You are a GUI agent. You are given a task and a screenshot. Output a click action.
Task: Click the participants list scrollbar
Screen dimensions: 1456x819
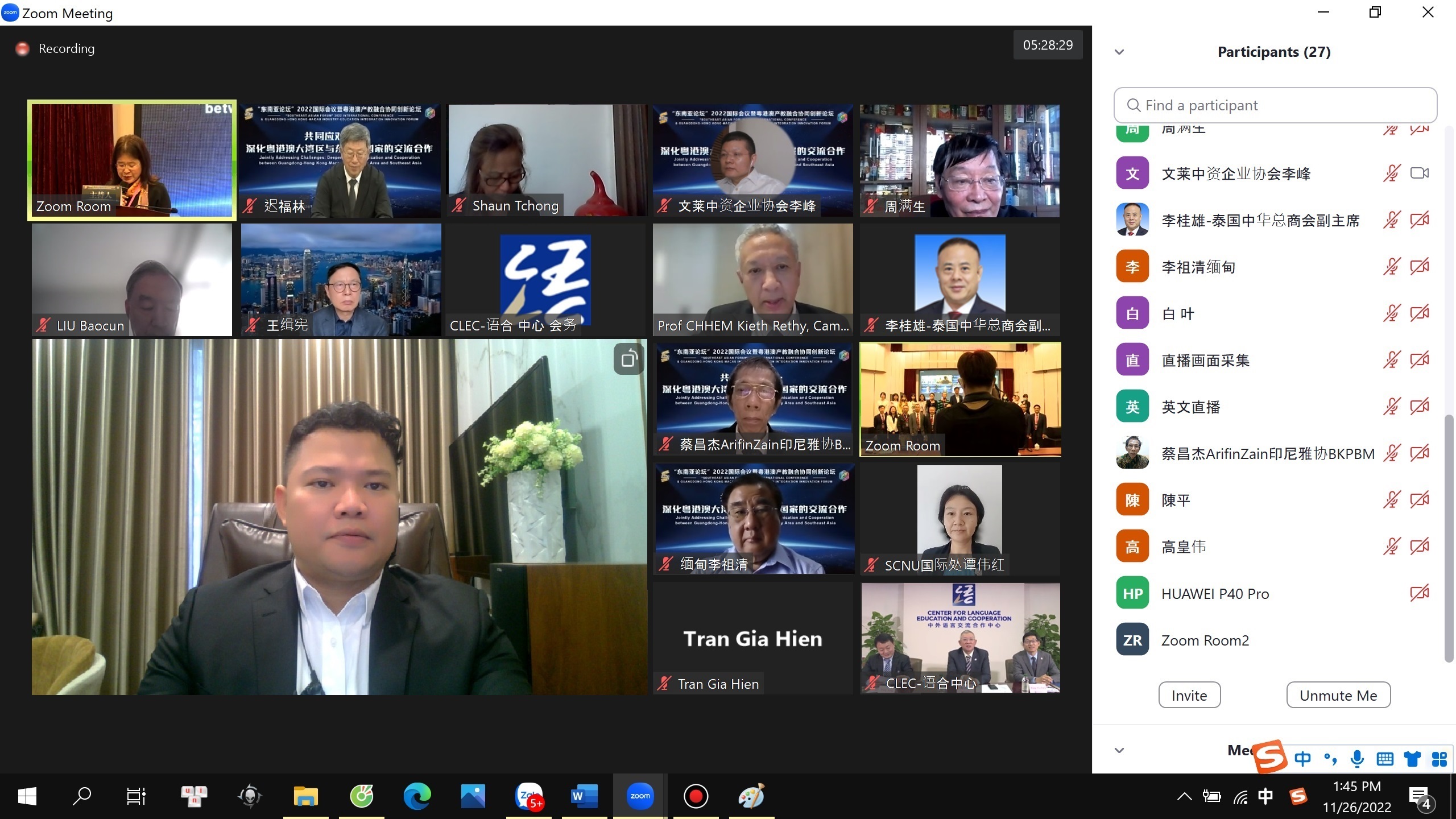coord(1449,537)
